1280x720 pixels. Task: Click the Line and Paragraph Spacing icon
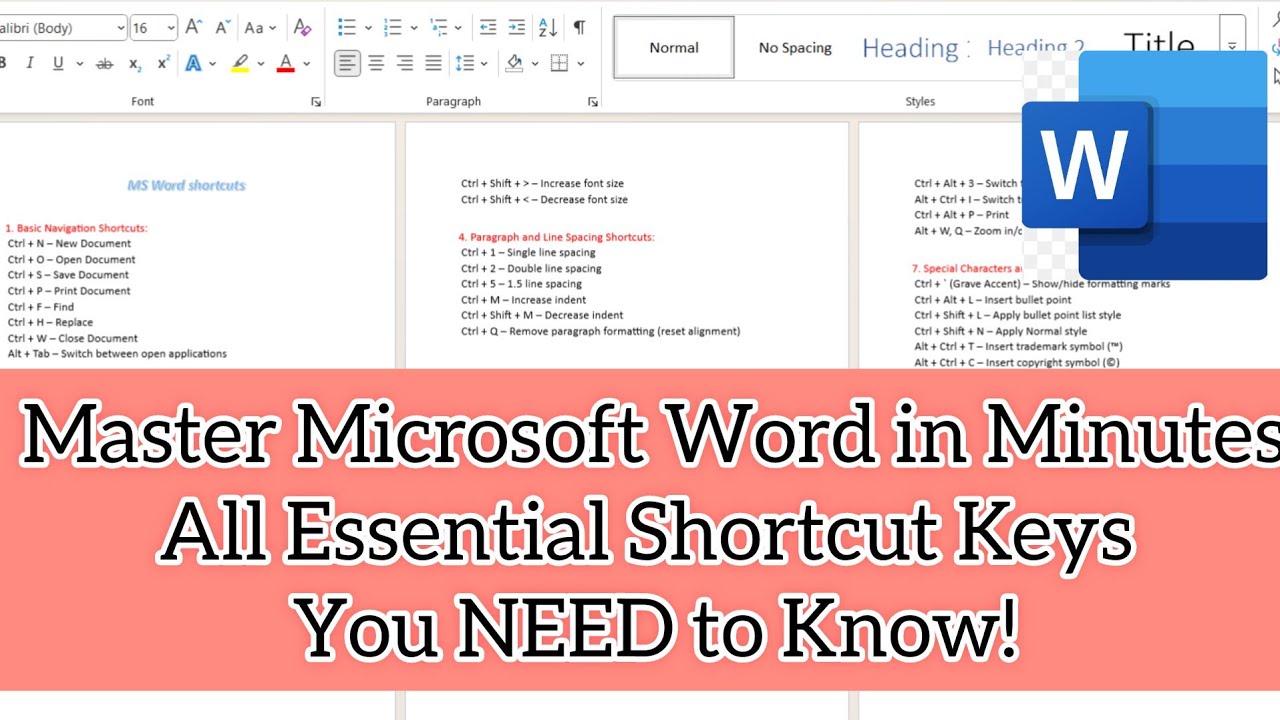click(x=465, y=63)
